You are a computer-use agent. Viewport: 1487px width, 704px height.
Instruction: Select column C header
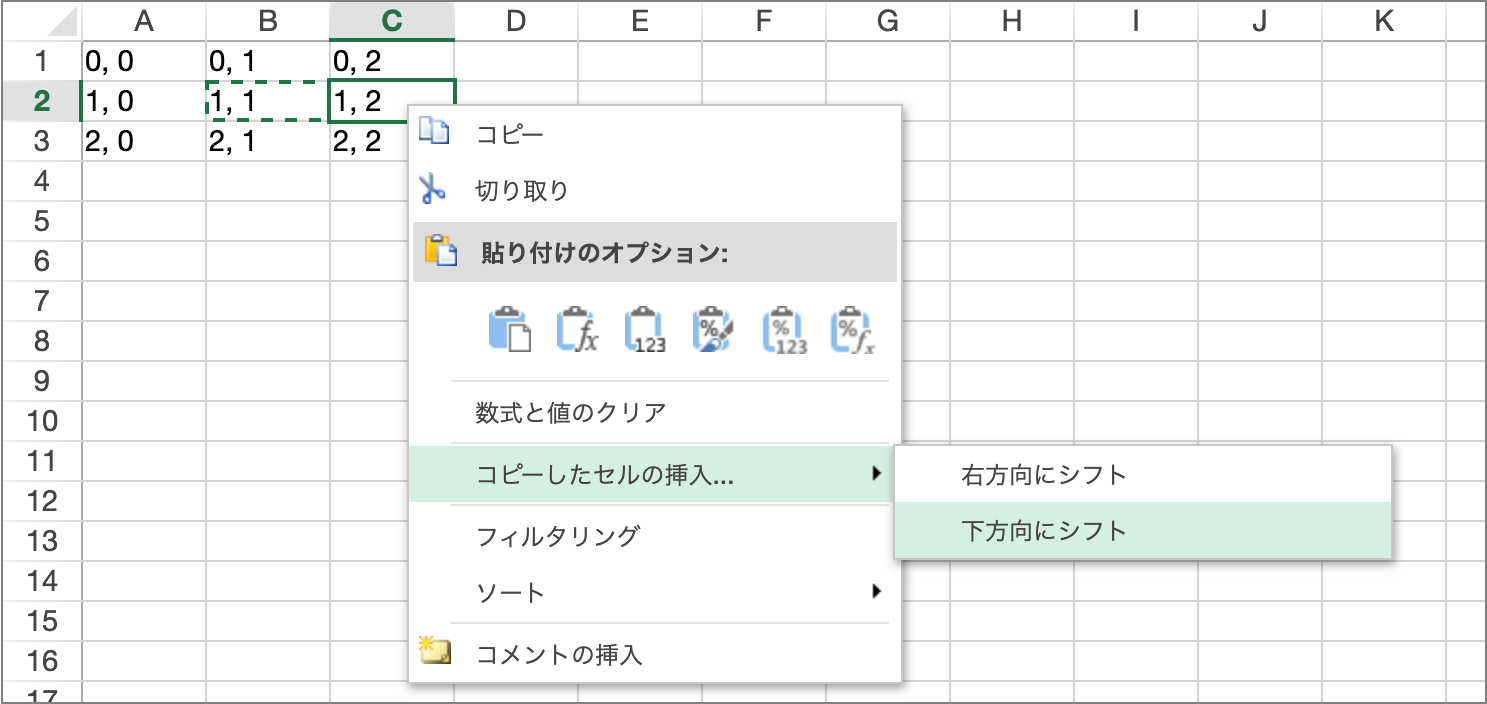click(x=392, y=22)
